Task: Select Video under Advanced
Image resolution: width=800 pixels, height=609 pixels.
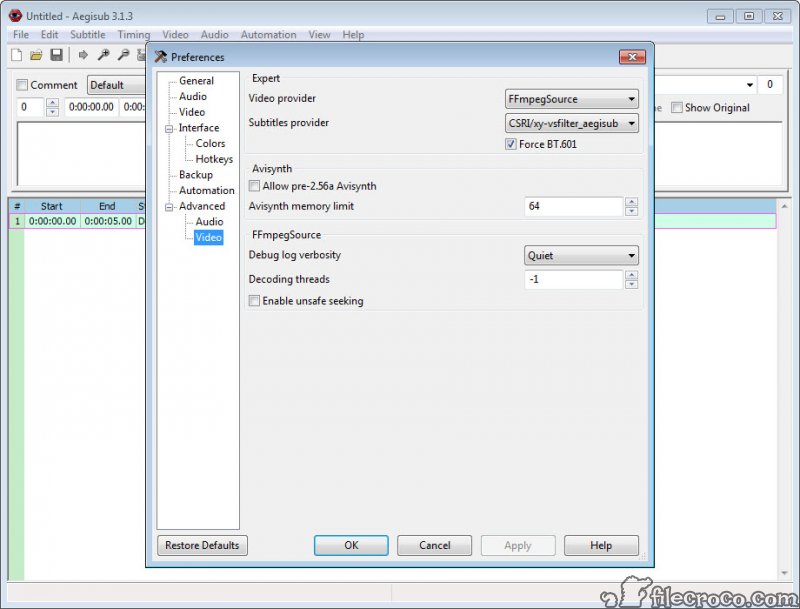Action: 208,237
